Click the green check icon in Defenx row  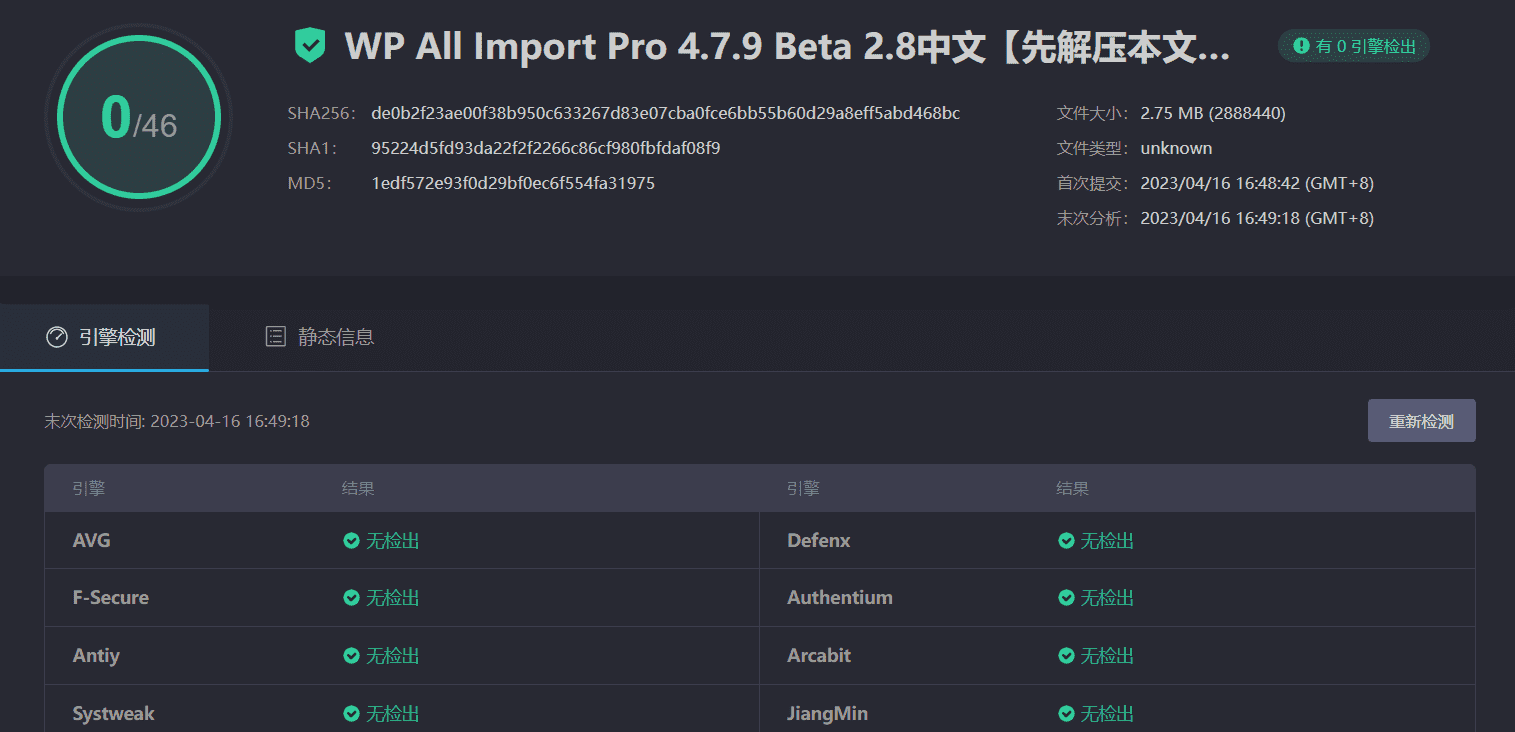(1066, 541)
